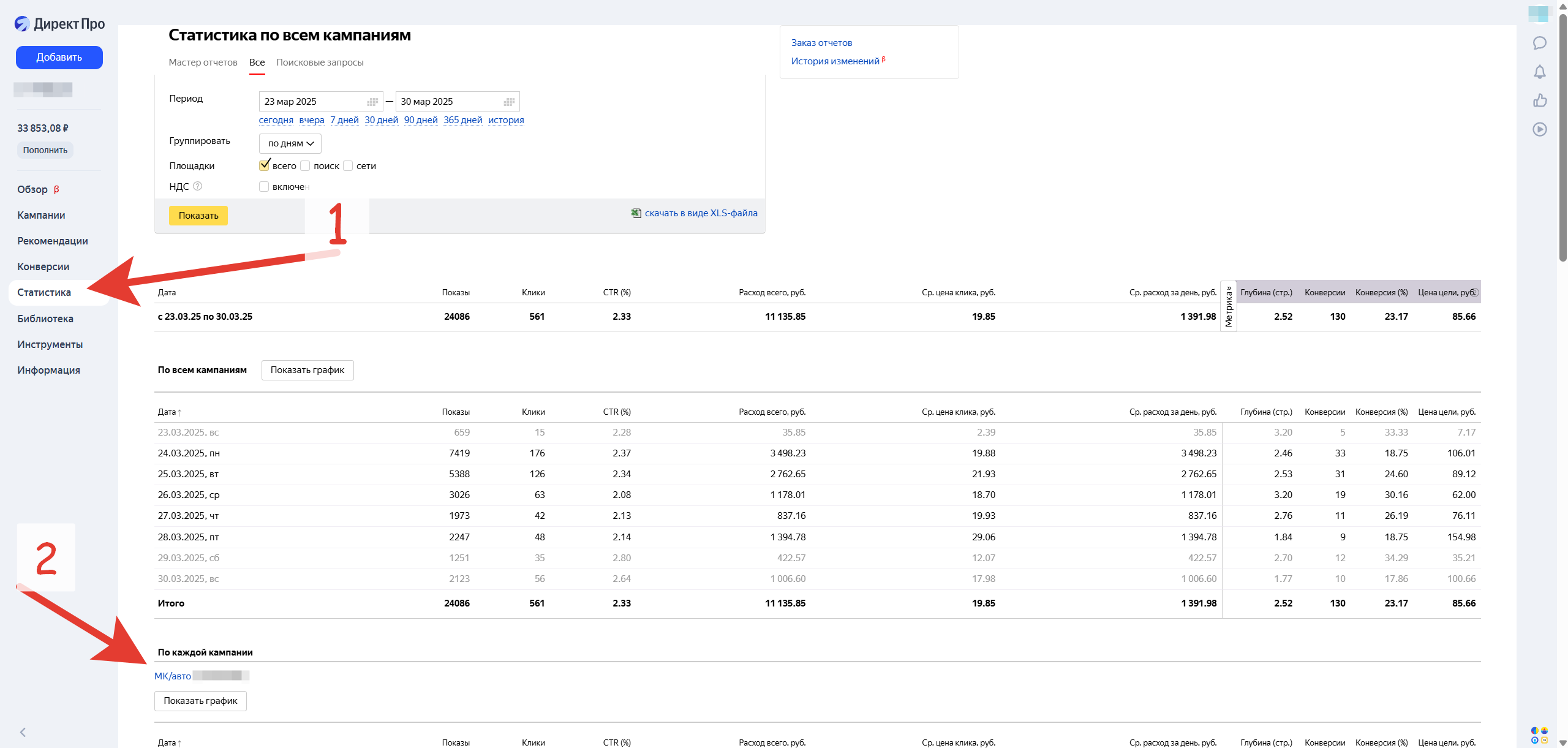Click the yellow Показать button
Image resolution: width=1568 pixels, height=748 pixels.
click(198, 216)
